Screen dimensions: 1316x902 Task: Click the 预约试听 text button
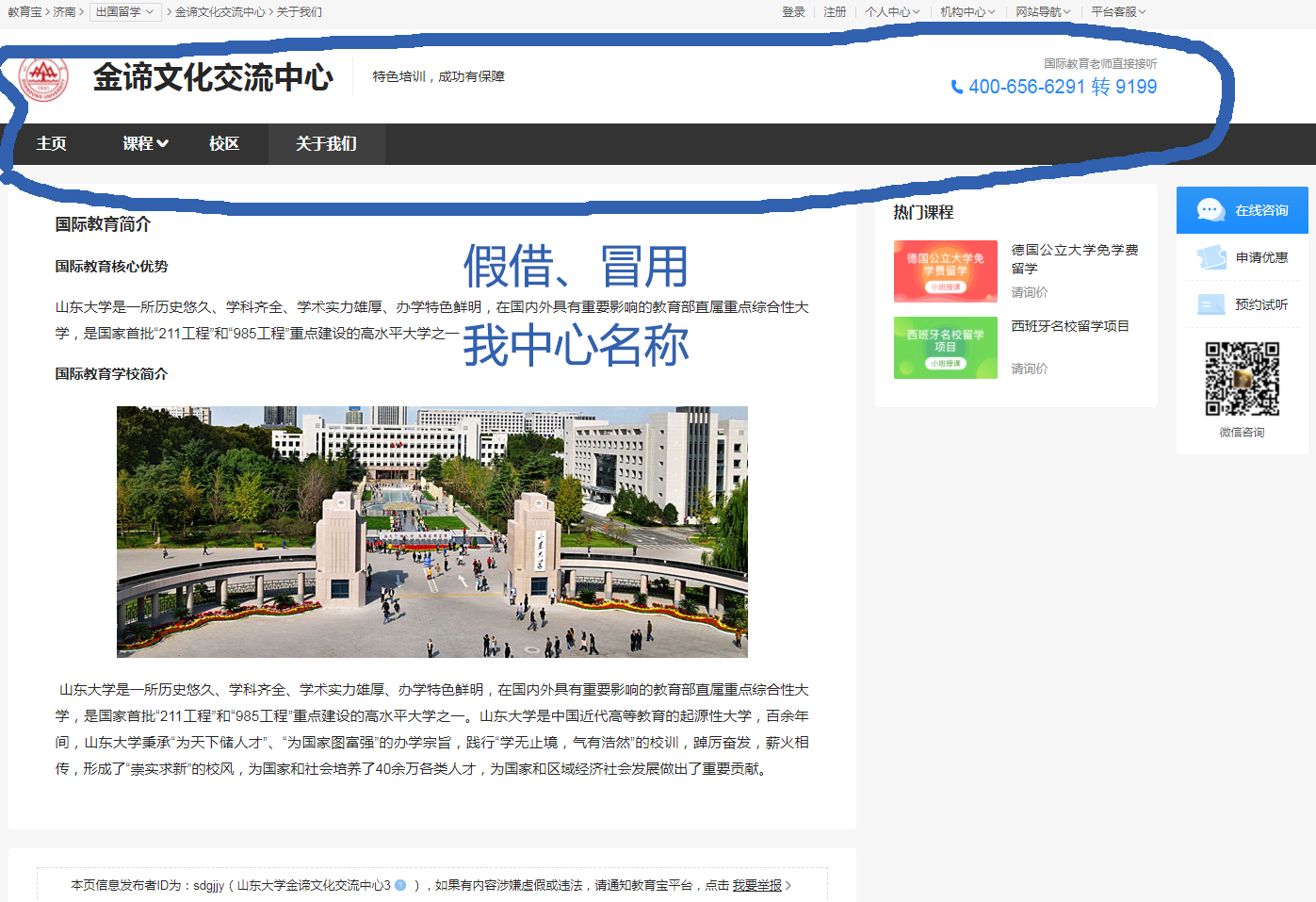point(1261,304)
